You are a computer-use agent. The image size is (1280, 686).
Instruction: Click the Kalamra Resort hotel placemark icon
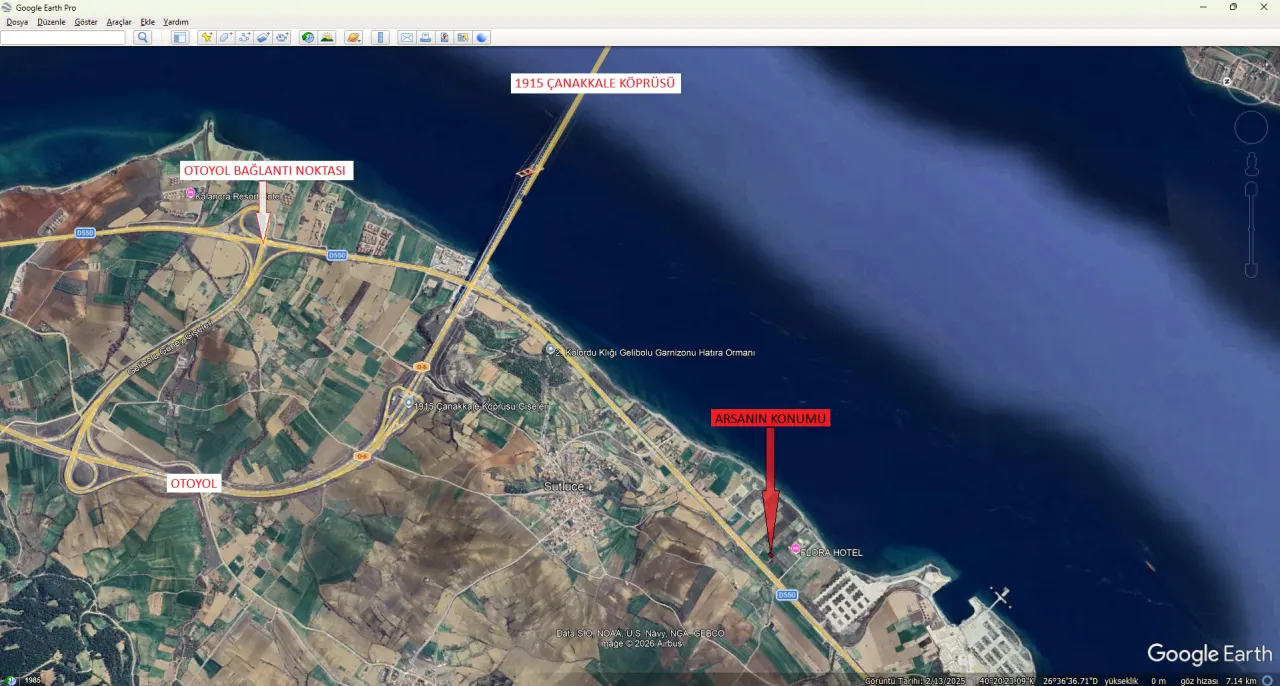tap(190, 193)
